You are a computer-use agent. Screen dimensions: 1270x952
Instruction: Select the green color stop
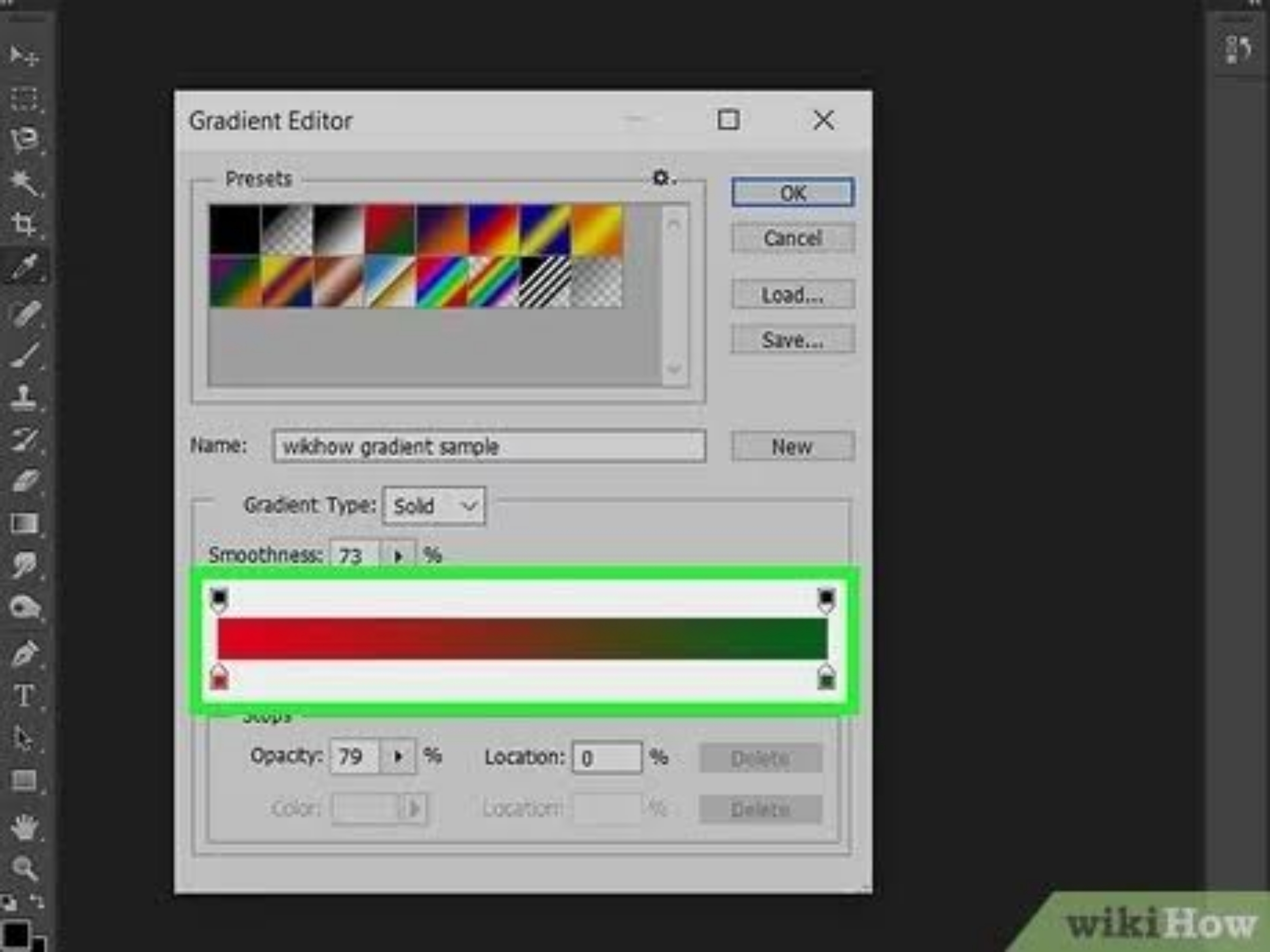826,678
